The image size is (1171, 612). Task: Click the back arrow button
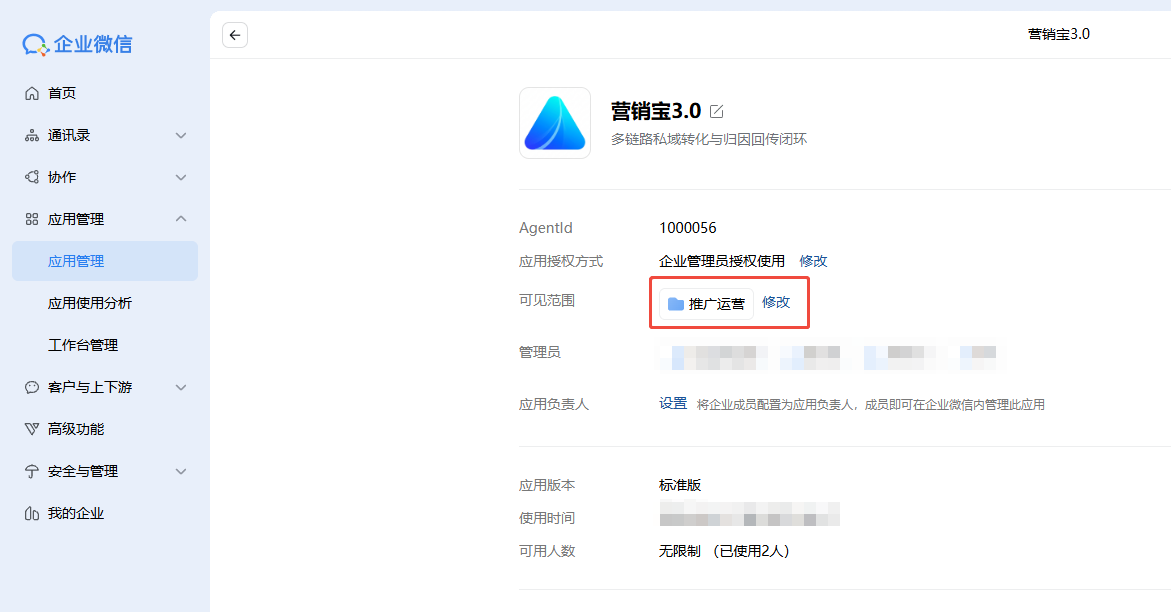click(x=234, y=35)
